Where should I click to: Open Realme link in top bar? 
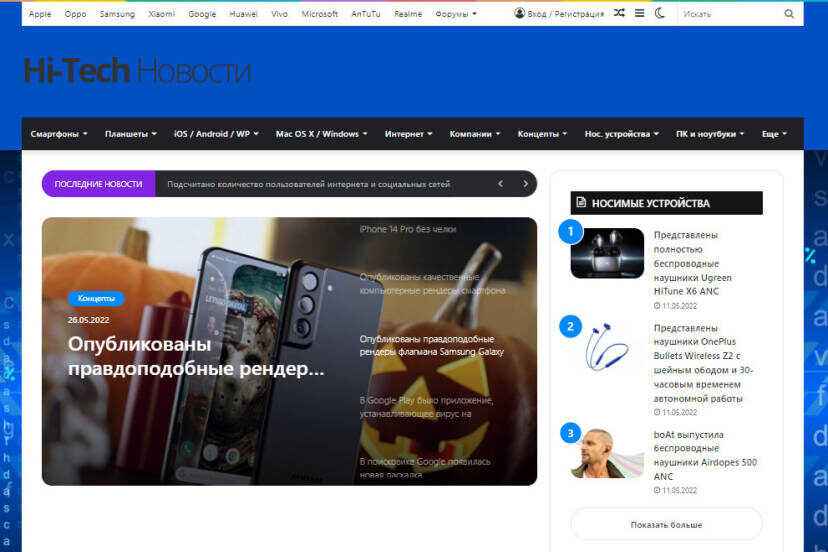coord(408,14)
